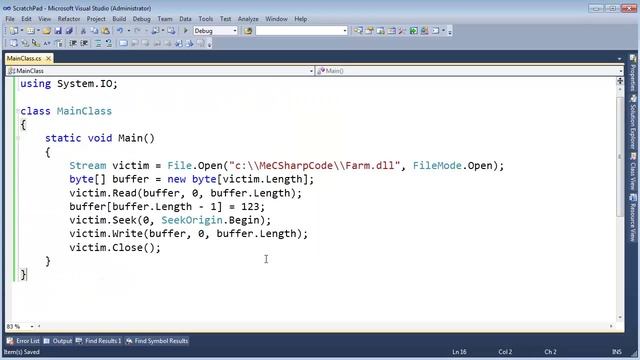Screen dimensions: 640x360
Task: Click the Decrease Line Indent icon
Action: click(73, 43)
